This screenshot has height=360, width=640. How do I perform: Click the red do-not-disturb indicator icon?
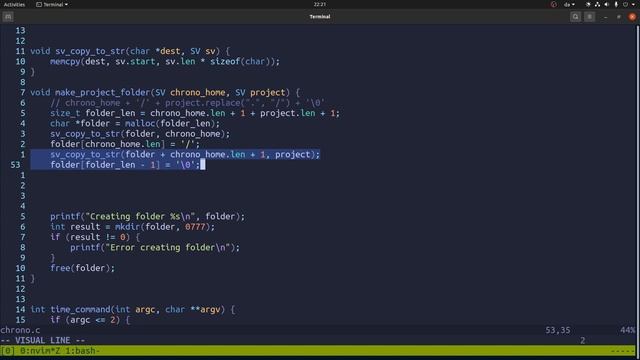[553, 4]
